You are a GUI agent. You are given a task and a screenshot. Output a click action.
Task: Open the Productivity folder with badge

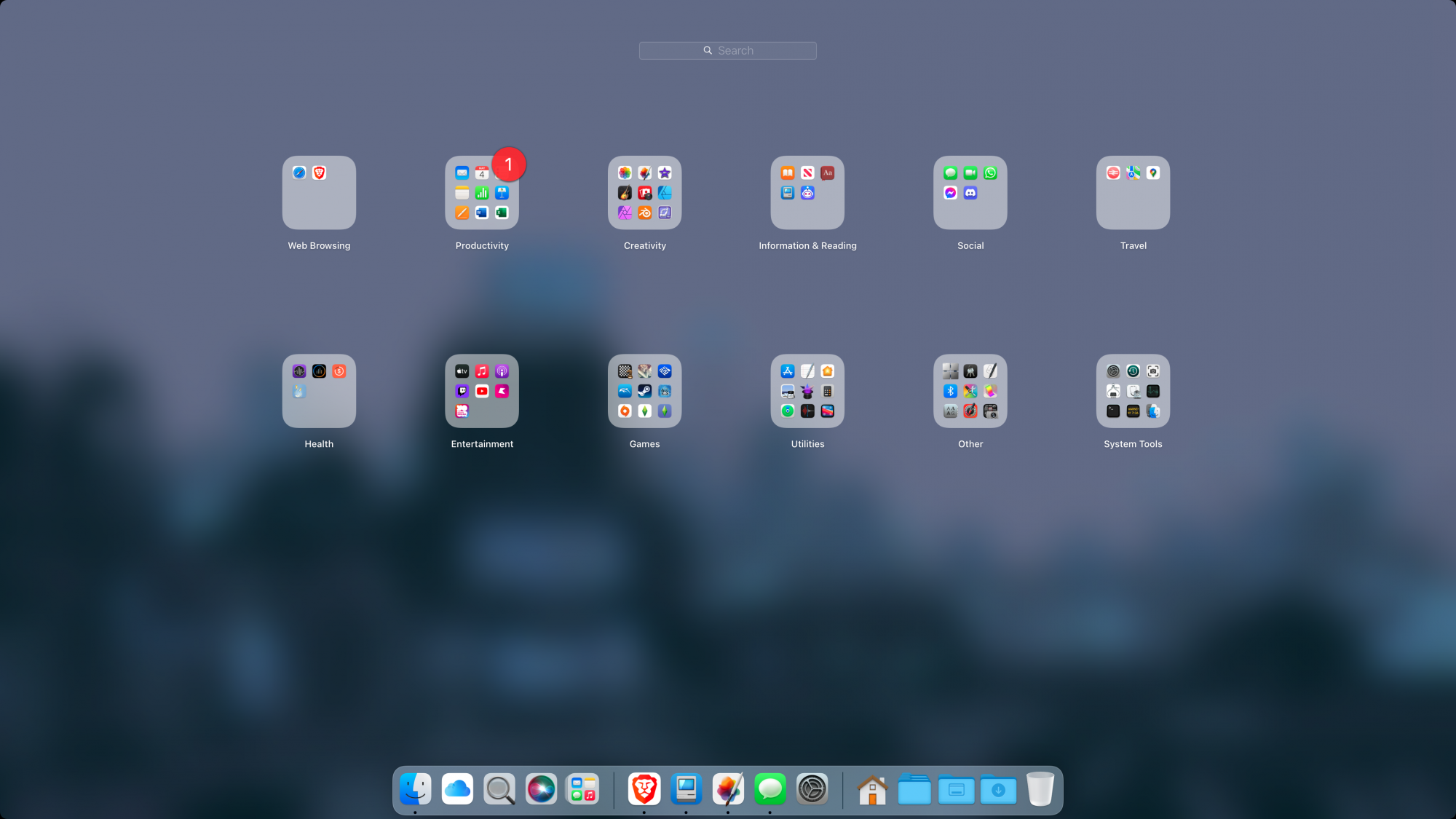[482, 193]
